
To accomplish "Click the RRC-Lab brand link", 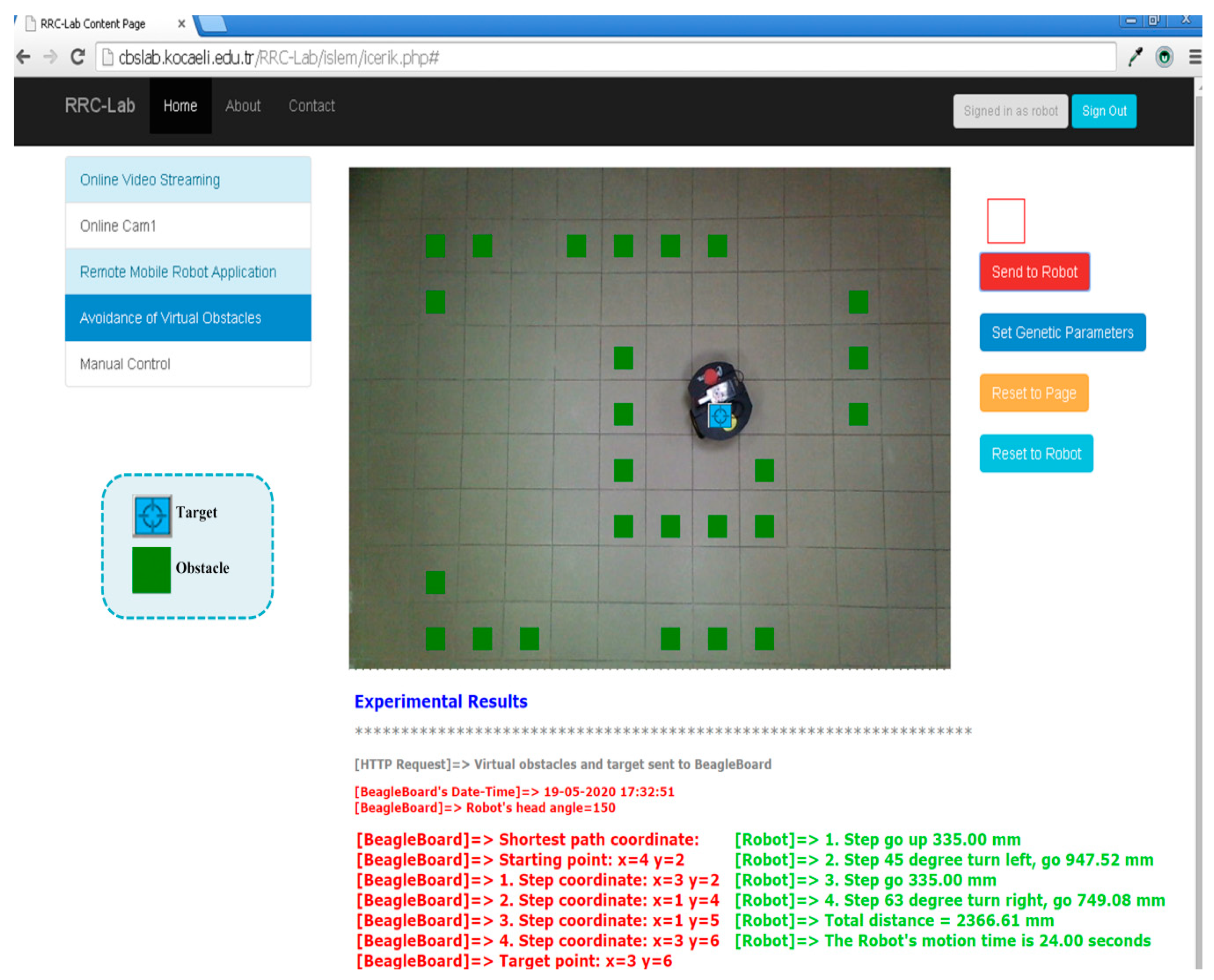I will coord(100,106).
